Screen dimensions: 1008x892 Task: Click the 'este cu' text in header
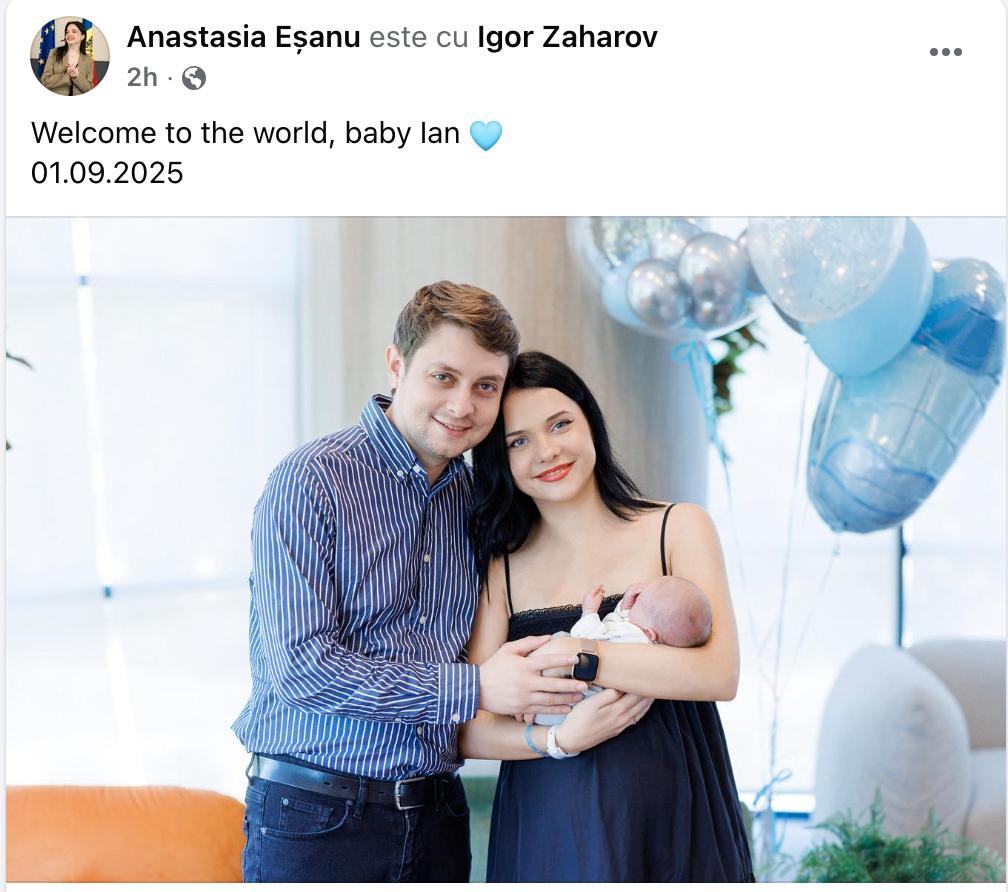click(418, 37)
